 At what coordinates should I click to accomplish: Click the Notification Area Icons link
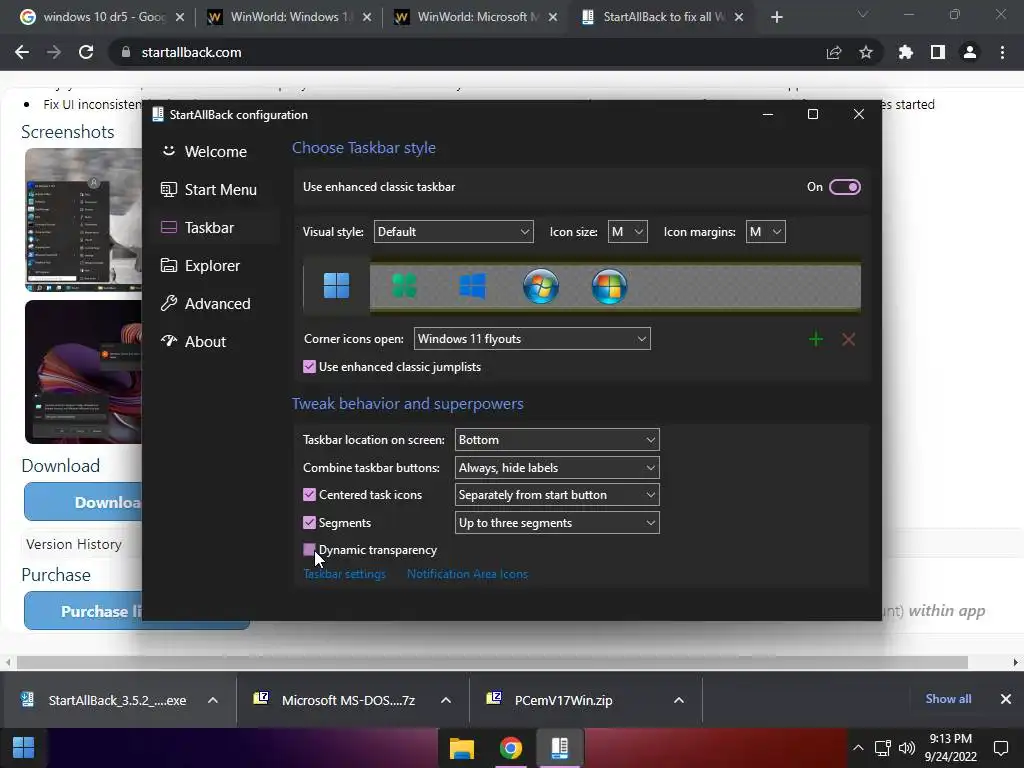[x=468, y=574]
